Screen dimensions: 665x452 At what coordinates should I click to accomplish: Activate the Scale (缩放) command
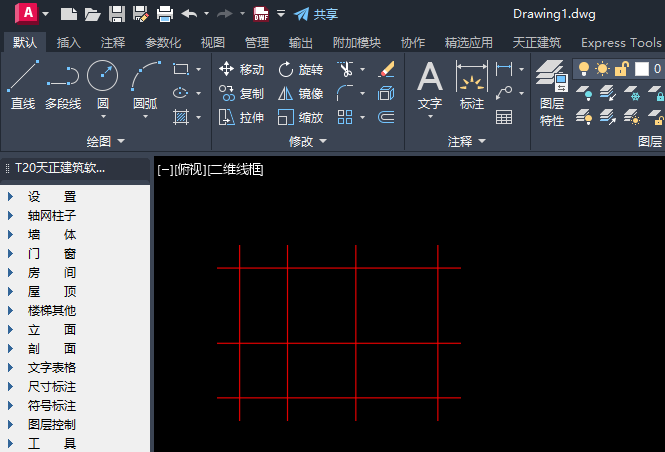click(301, 117)
